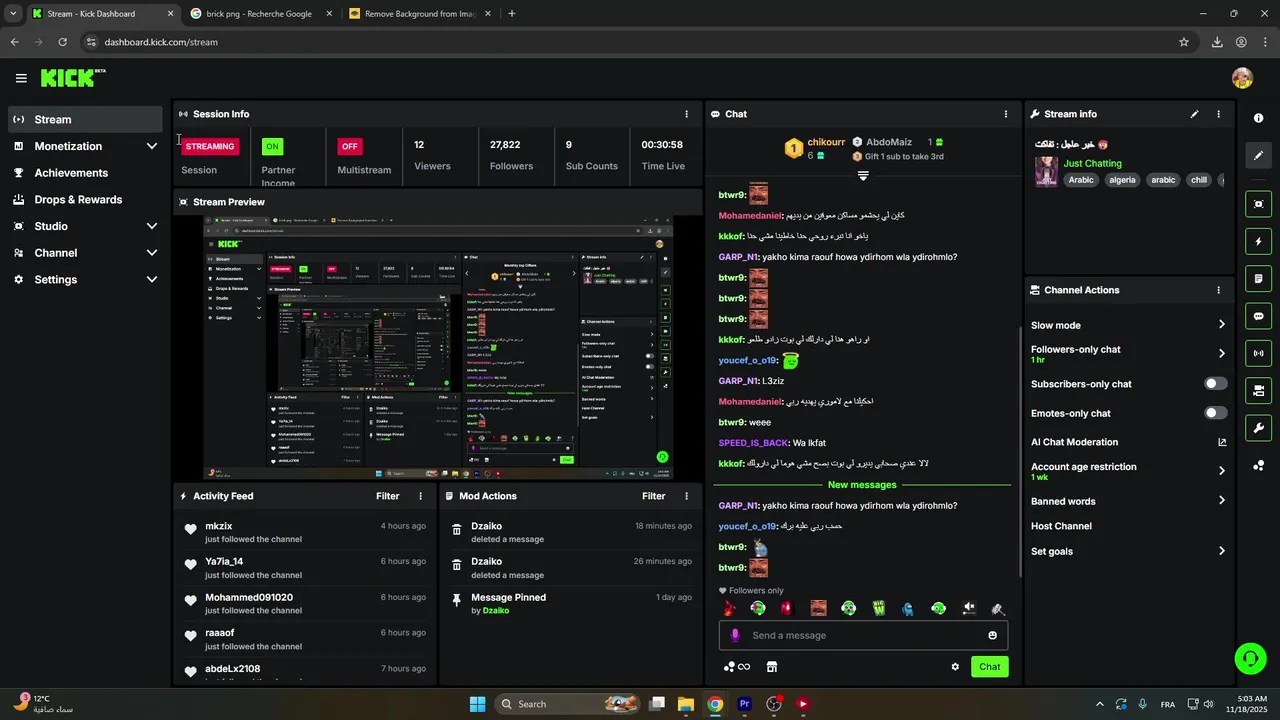Click the capture frame icon in the right sidebar
Viewport: 1280px width, 720px height.
[1258, 204]
